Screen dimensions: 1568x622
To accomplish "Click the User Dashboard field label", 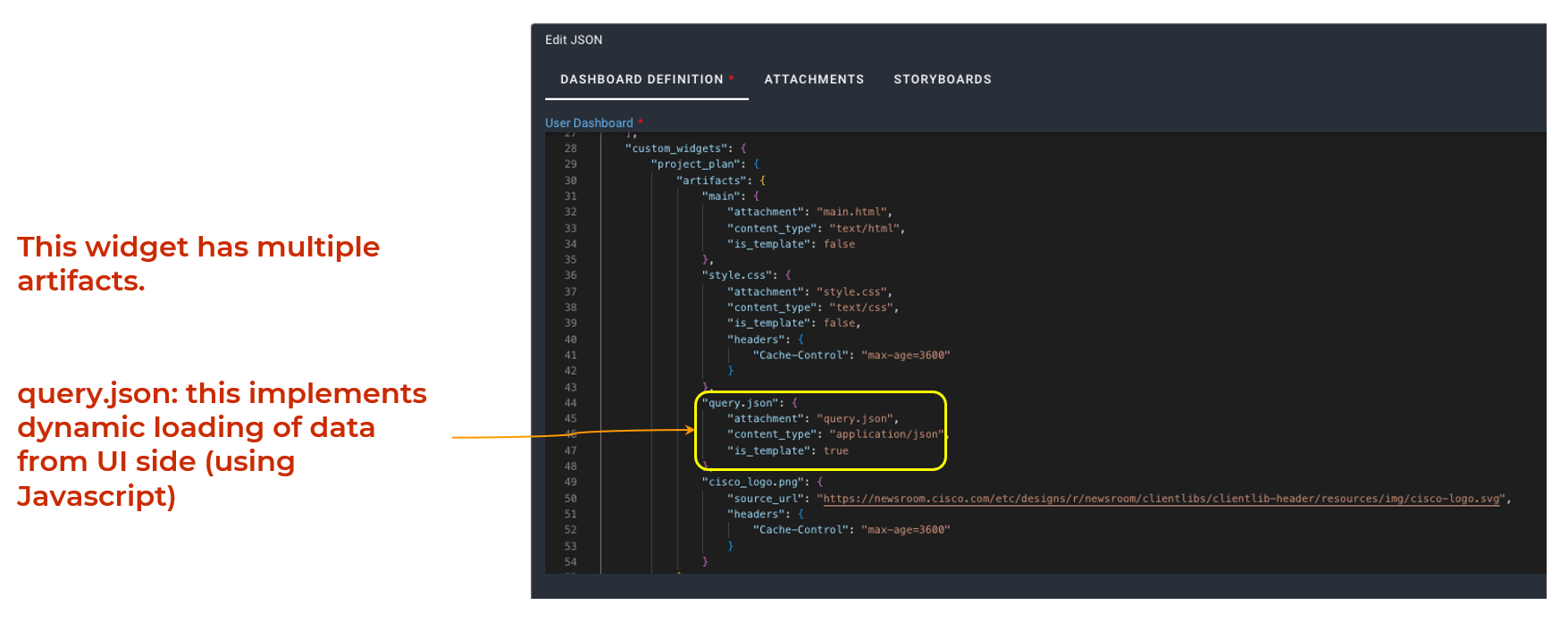I will (x=589, y=123).
